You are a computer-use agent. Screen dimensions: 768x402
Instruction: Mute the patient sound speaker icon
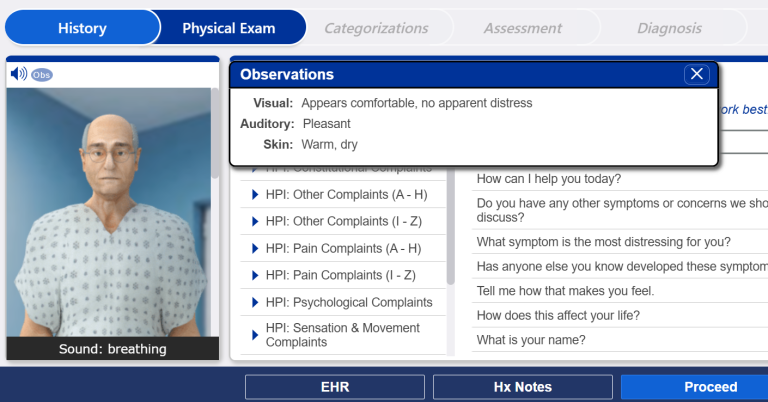coord(19,74)
